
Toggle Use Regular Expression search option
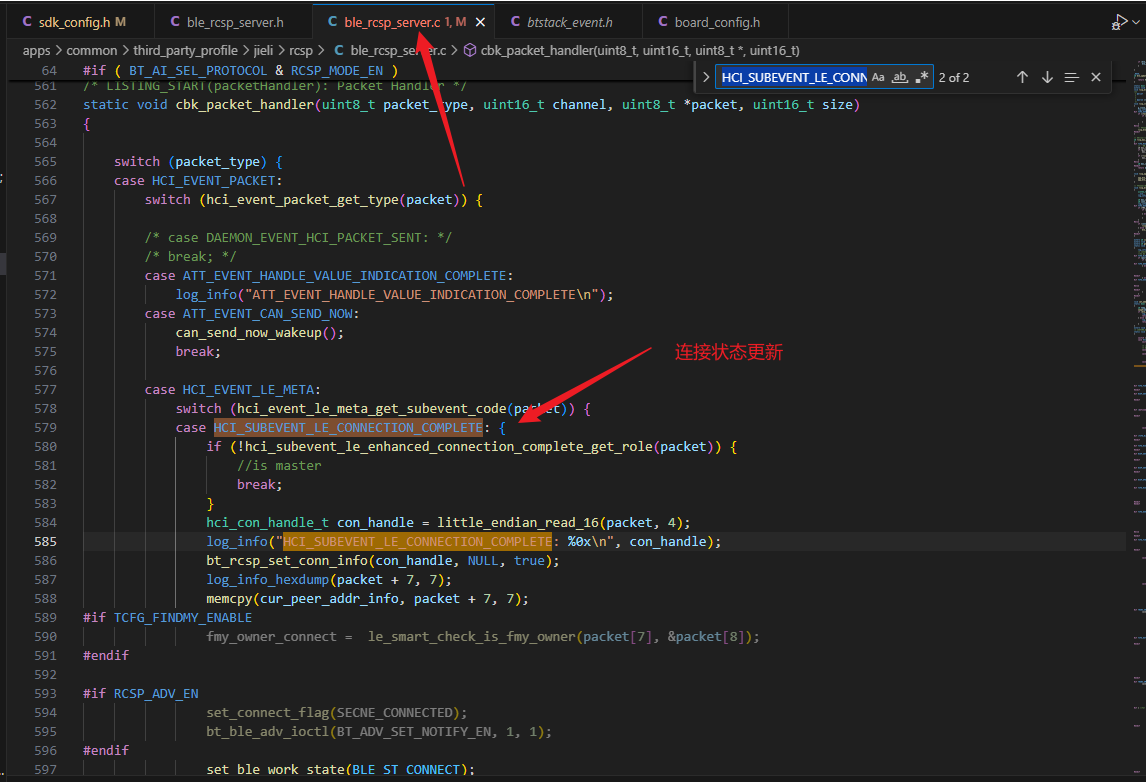[x=922, y=77]
